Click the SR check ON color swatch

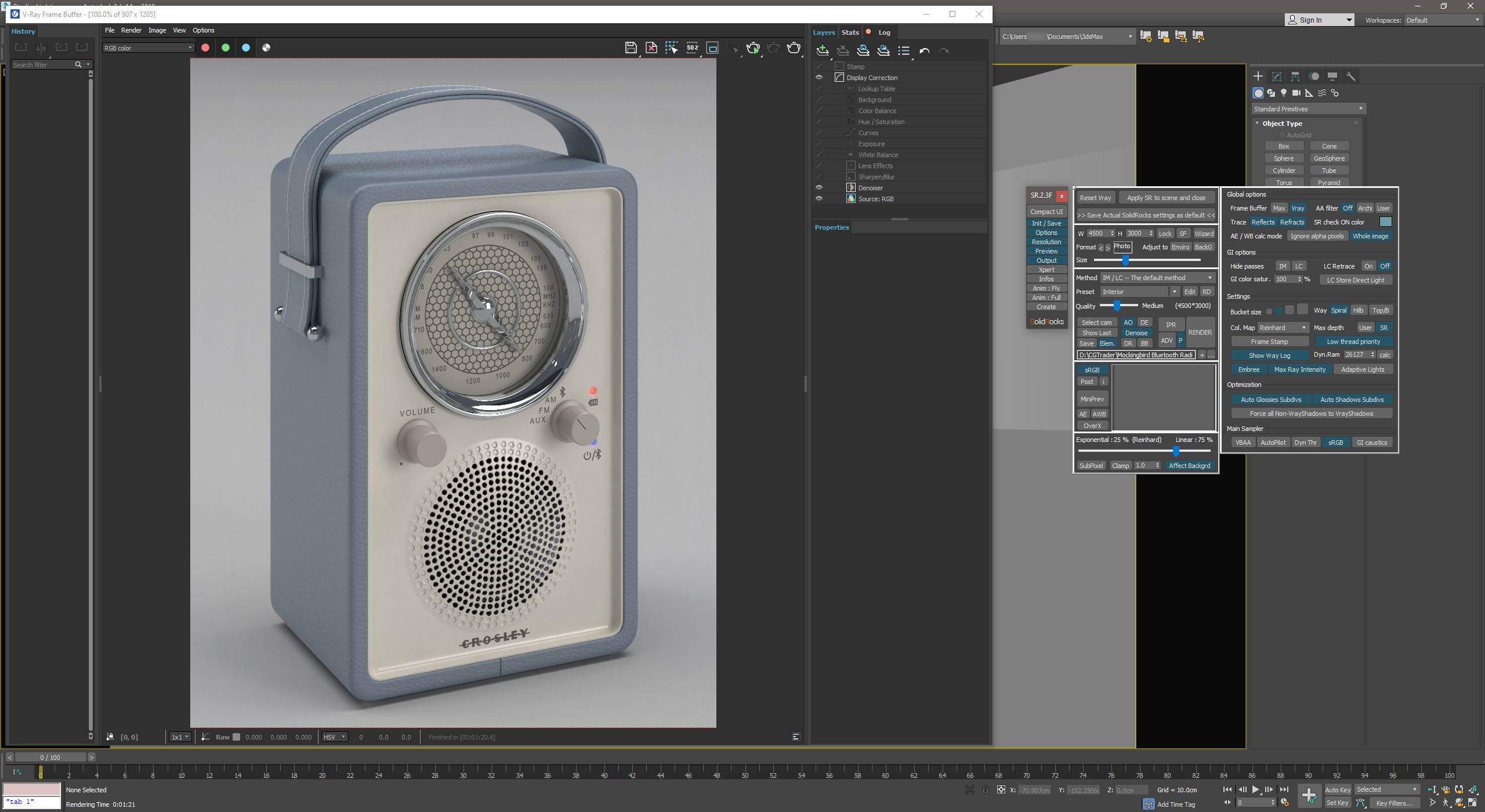[1385, 222]
